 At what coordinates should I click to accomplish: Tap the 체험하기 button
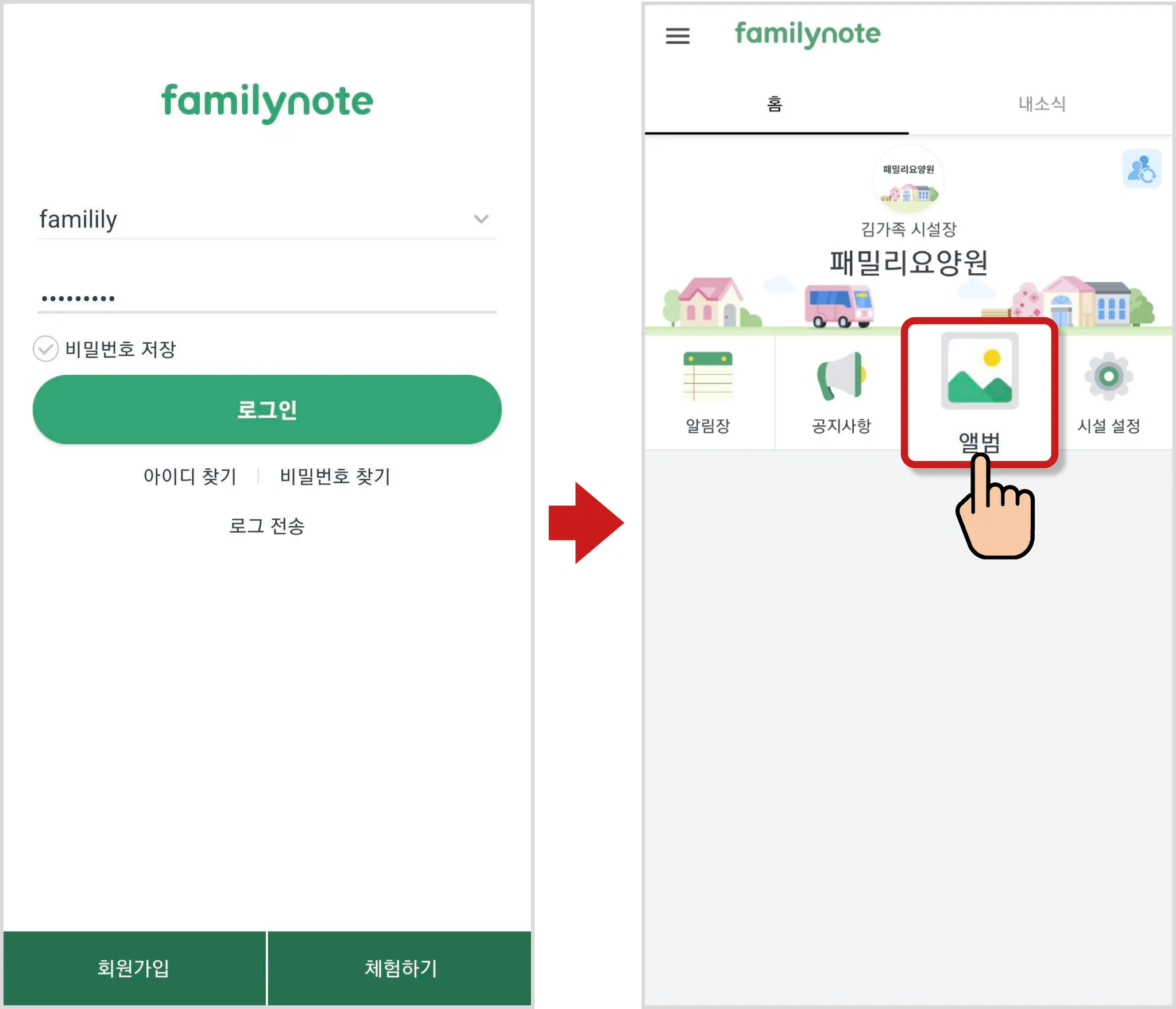400,968
